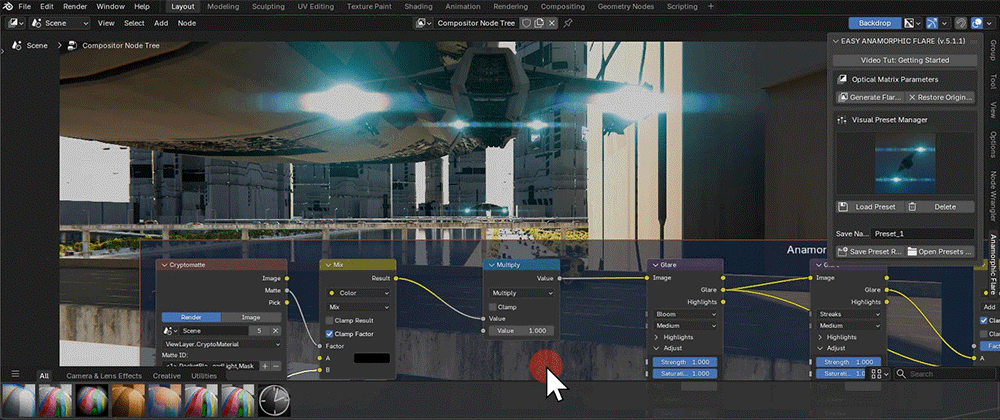Remove Cryptomatte scene with X icon

(x=276, y=331)
